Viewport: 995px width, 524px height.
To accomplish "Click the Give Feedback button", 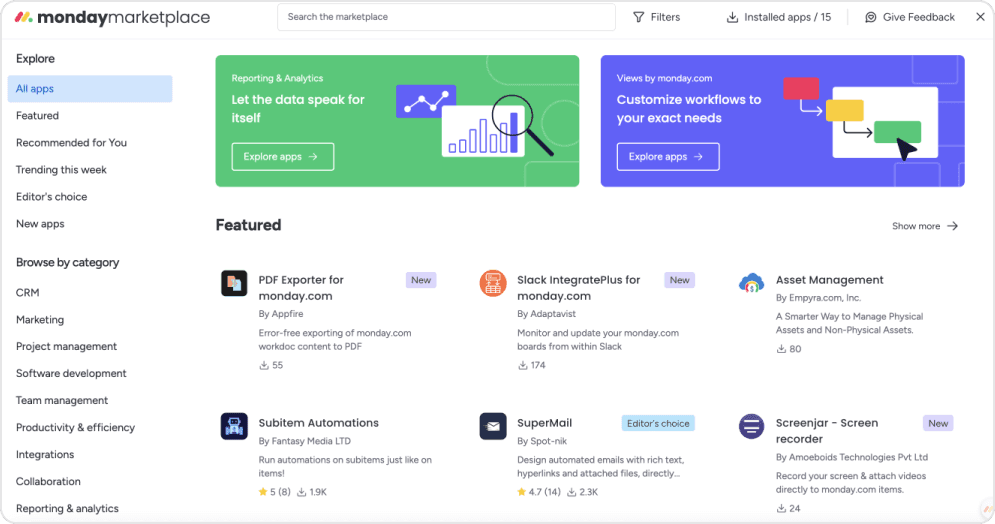I will pos(910,17).
